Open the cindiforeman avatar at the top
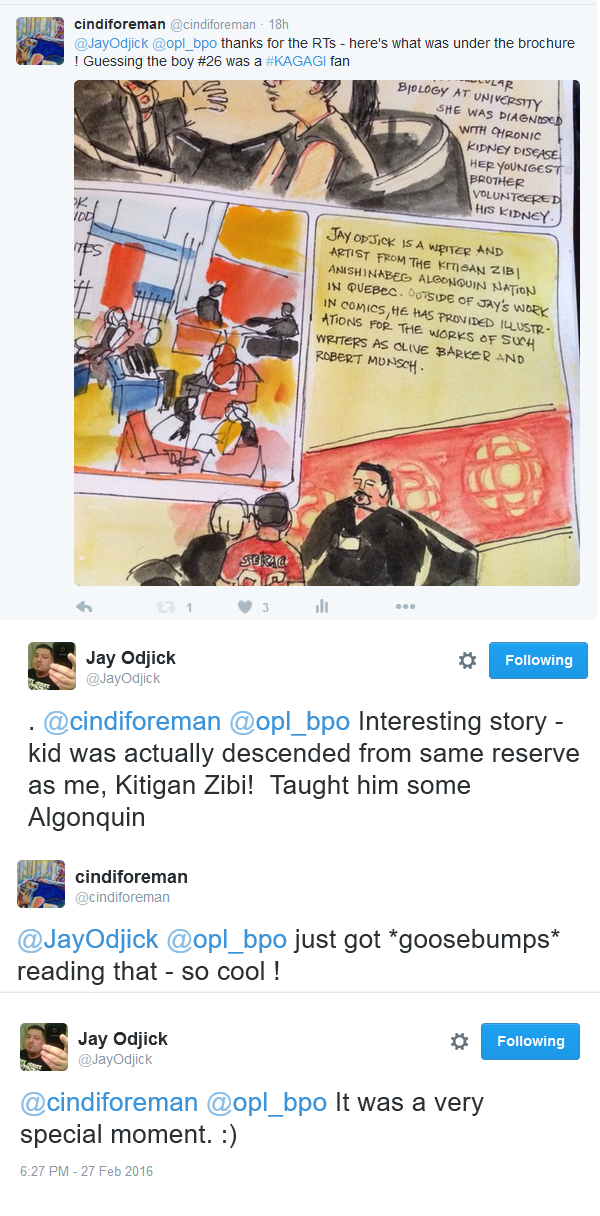 pos(40,41)
